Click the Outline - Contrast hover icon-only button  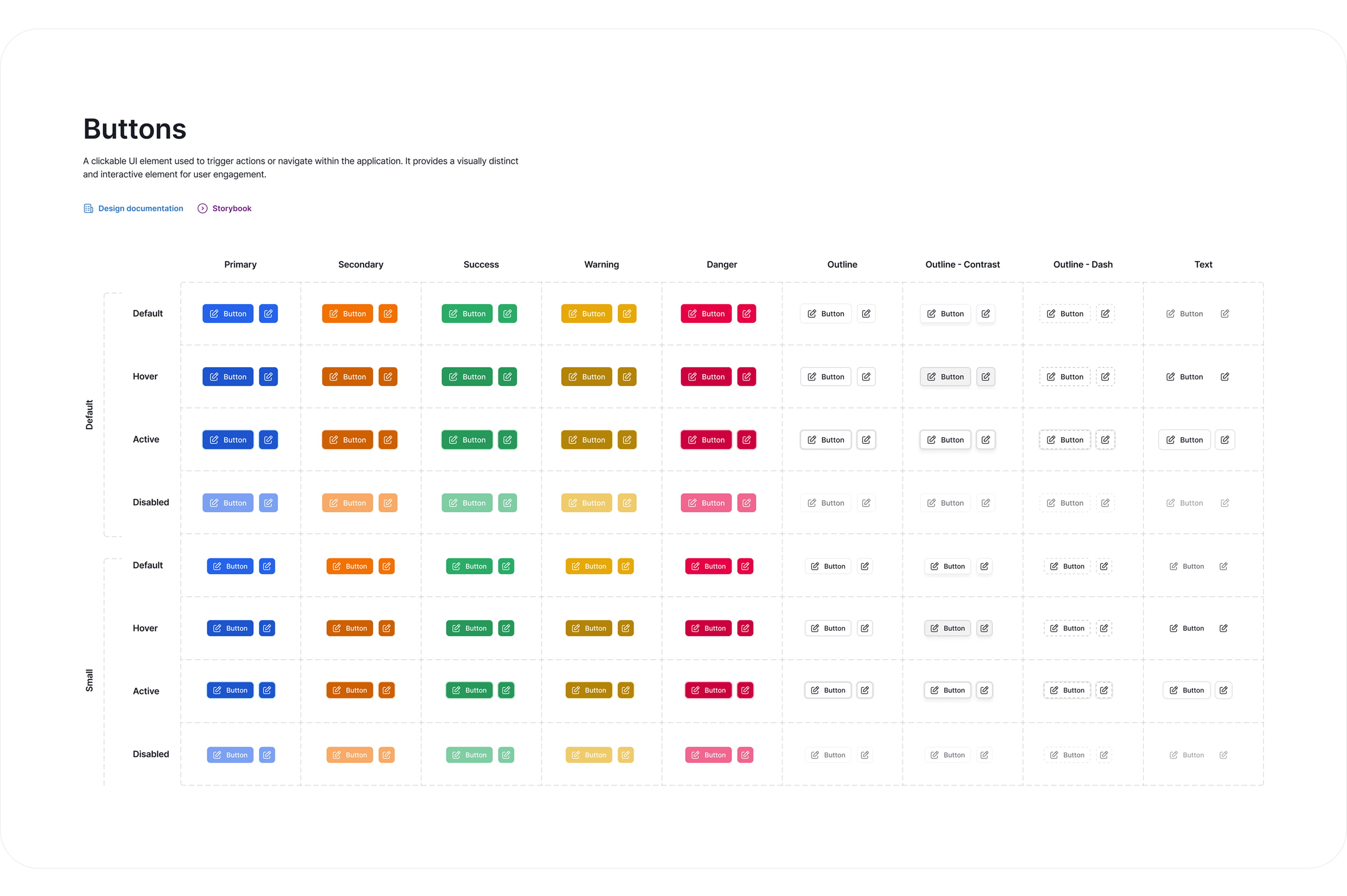(x=985, y=377)
